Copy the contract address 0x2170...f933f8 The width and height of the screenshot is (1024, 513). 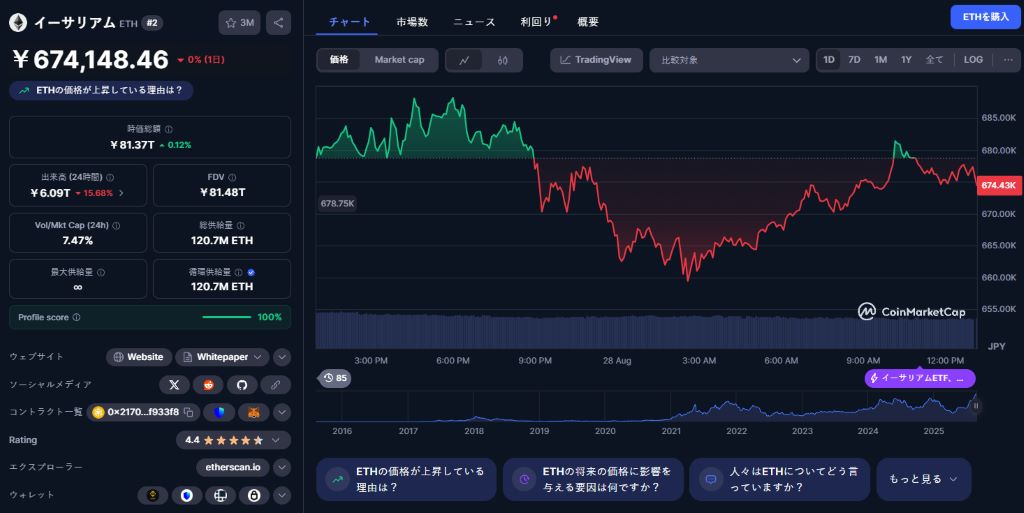188,412
